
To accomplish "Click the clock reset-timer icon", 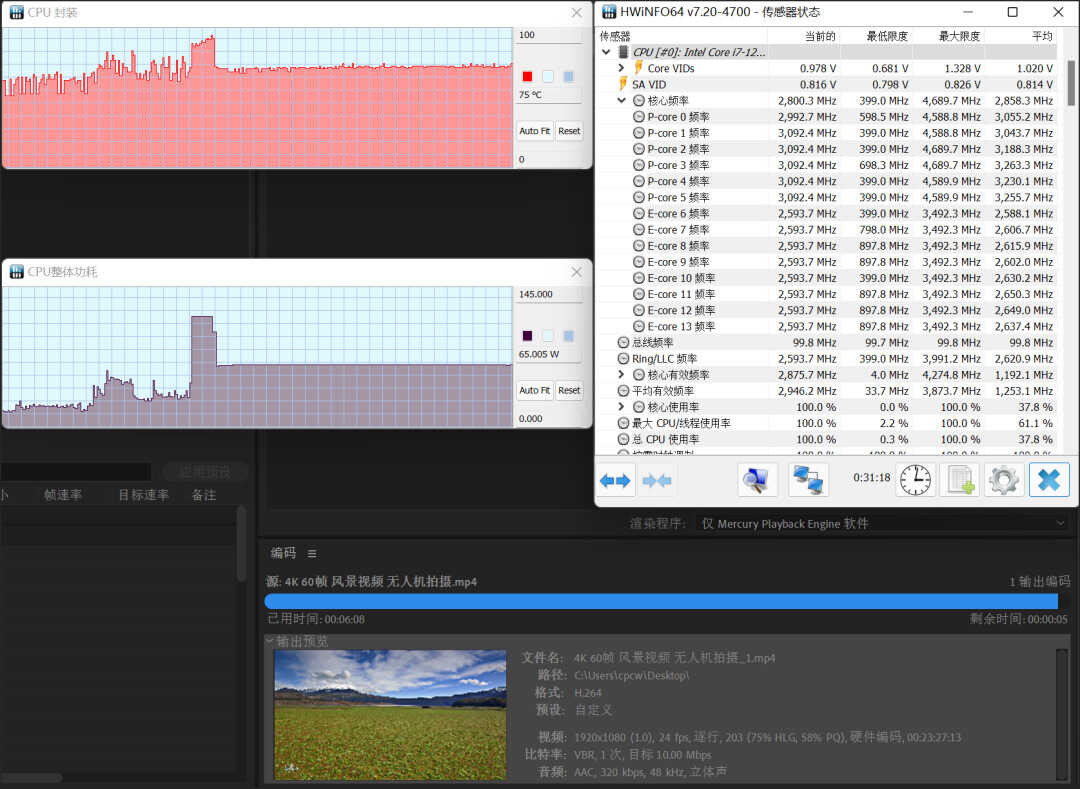I will 915,481.
